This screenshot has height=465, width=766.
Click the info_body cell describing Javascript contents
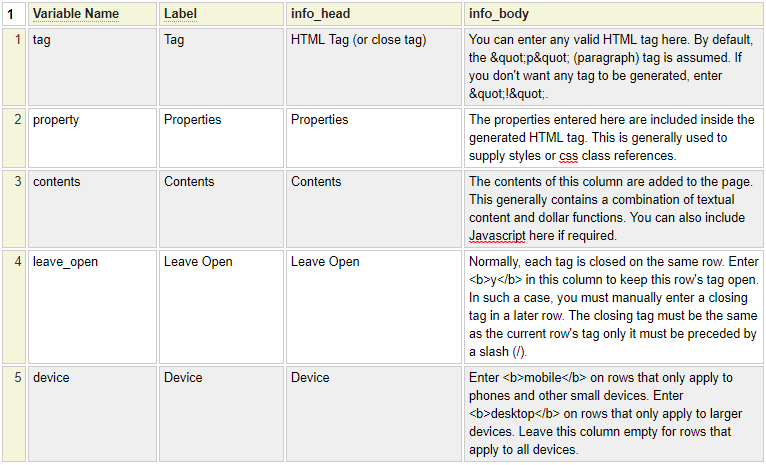tap(612, 208)
